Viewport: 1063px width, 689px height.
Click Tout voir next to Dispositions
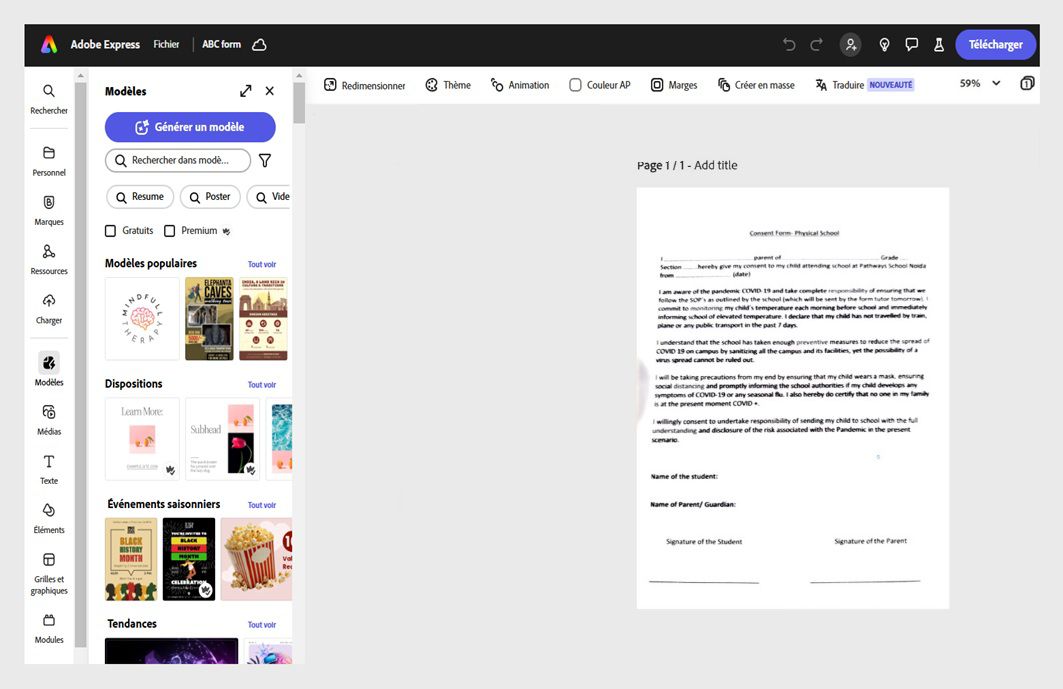point(261,384)
